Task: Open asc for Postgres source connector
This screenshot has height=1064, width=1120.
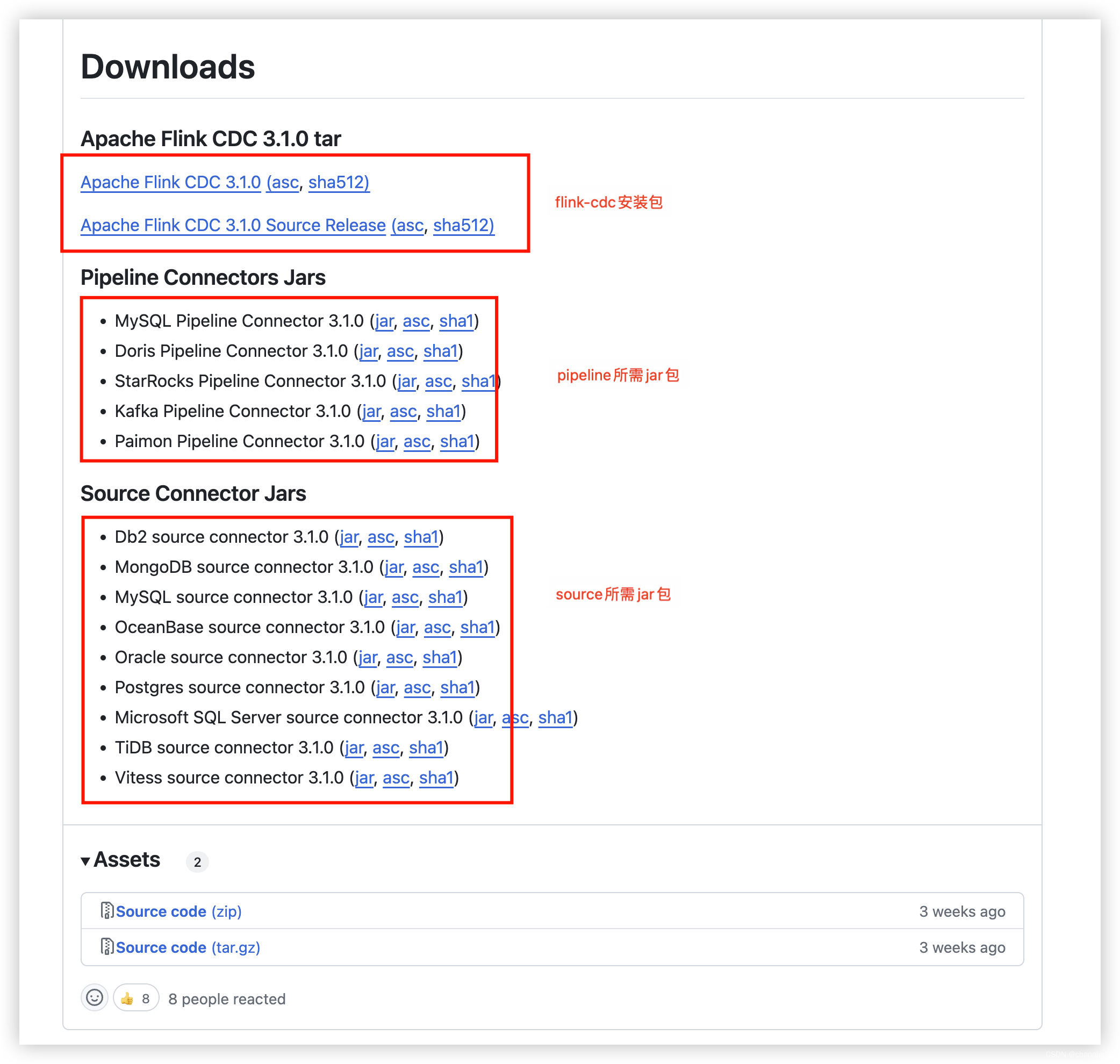Action: click(x=418, y=687)
